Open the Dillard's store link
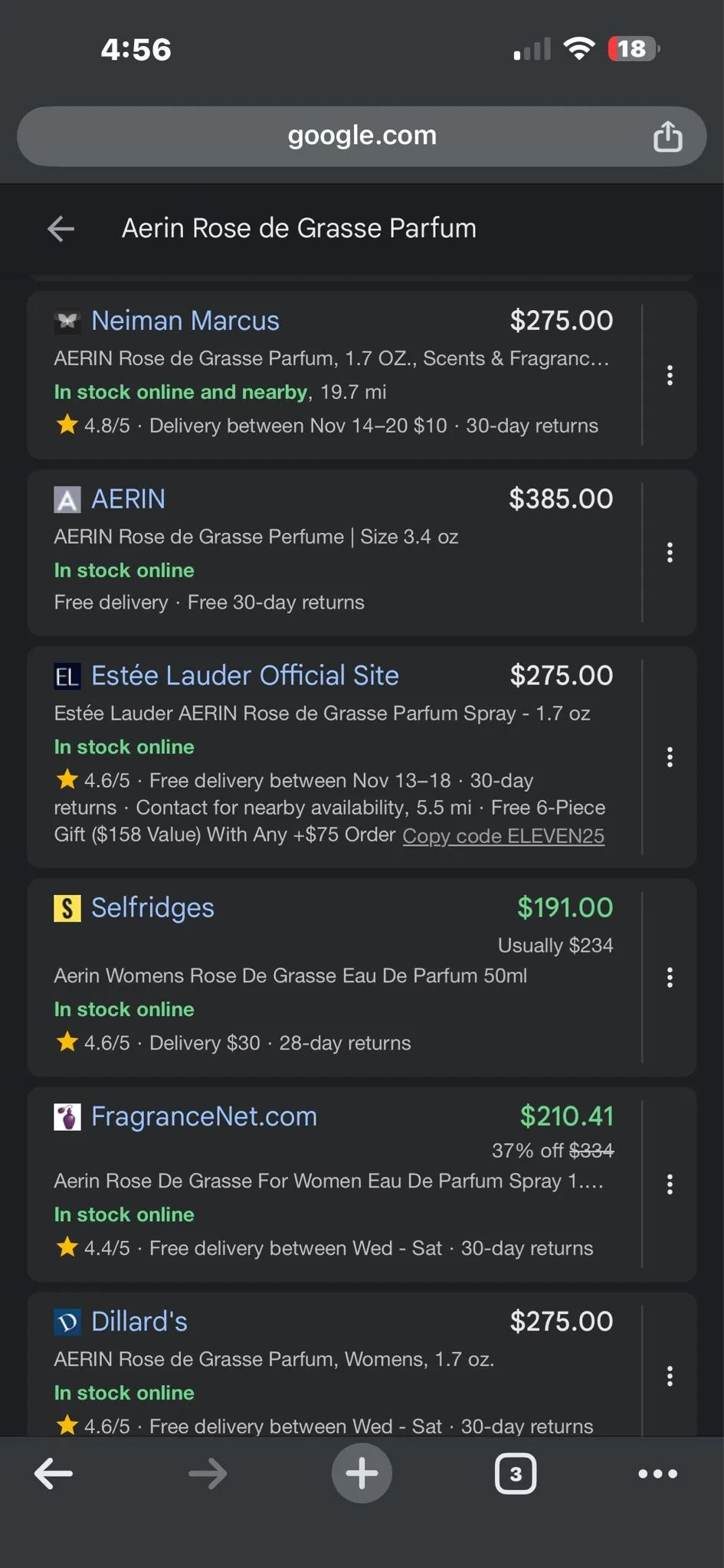724x1568 pixels. coord(139,1321)
